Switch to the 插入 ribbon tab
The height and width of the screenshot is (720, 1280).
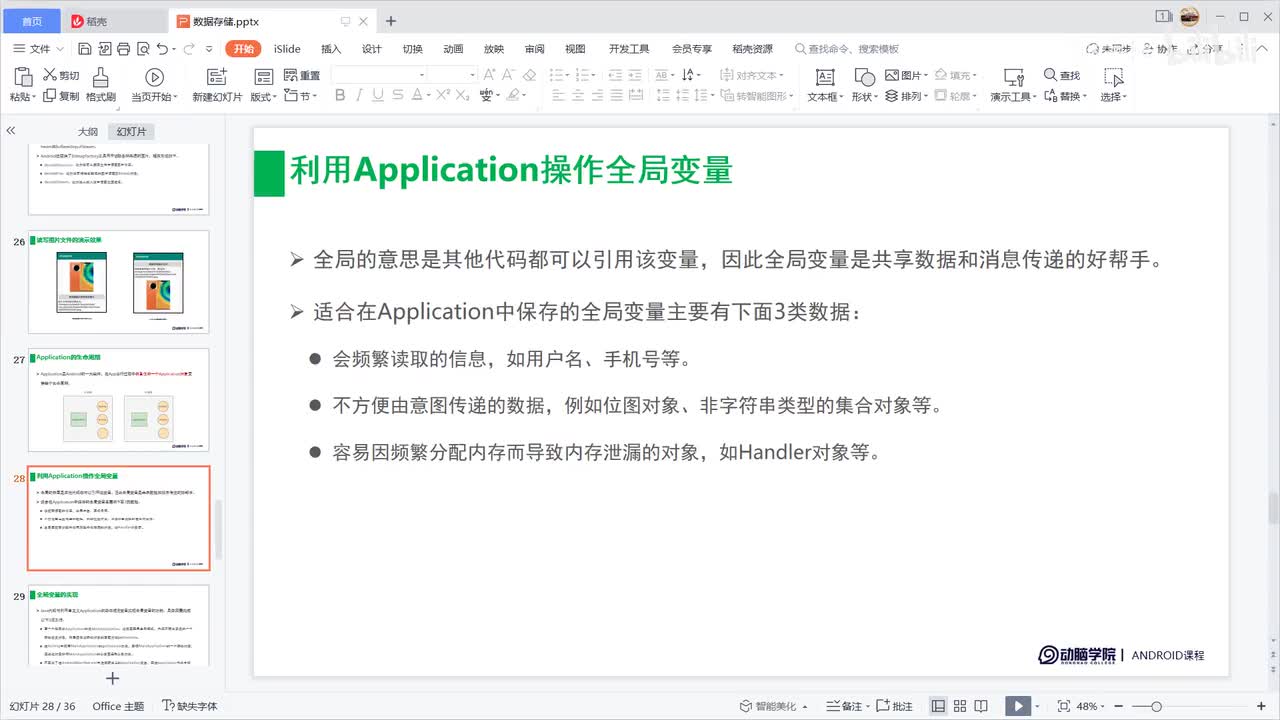coord(331,49)
